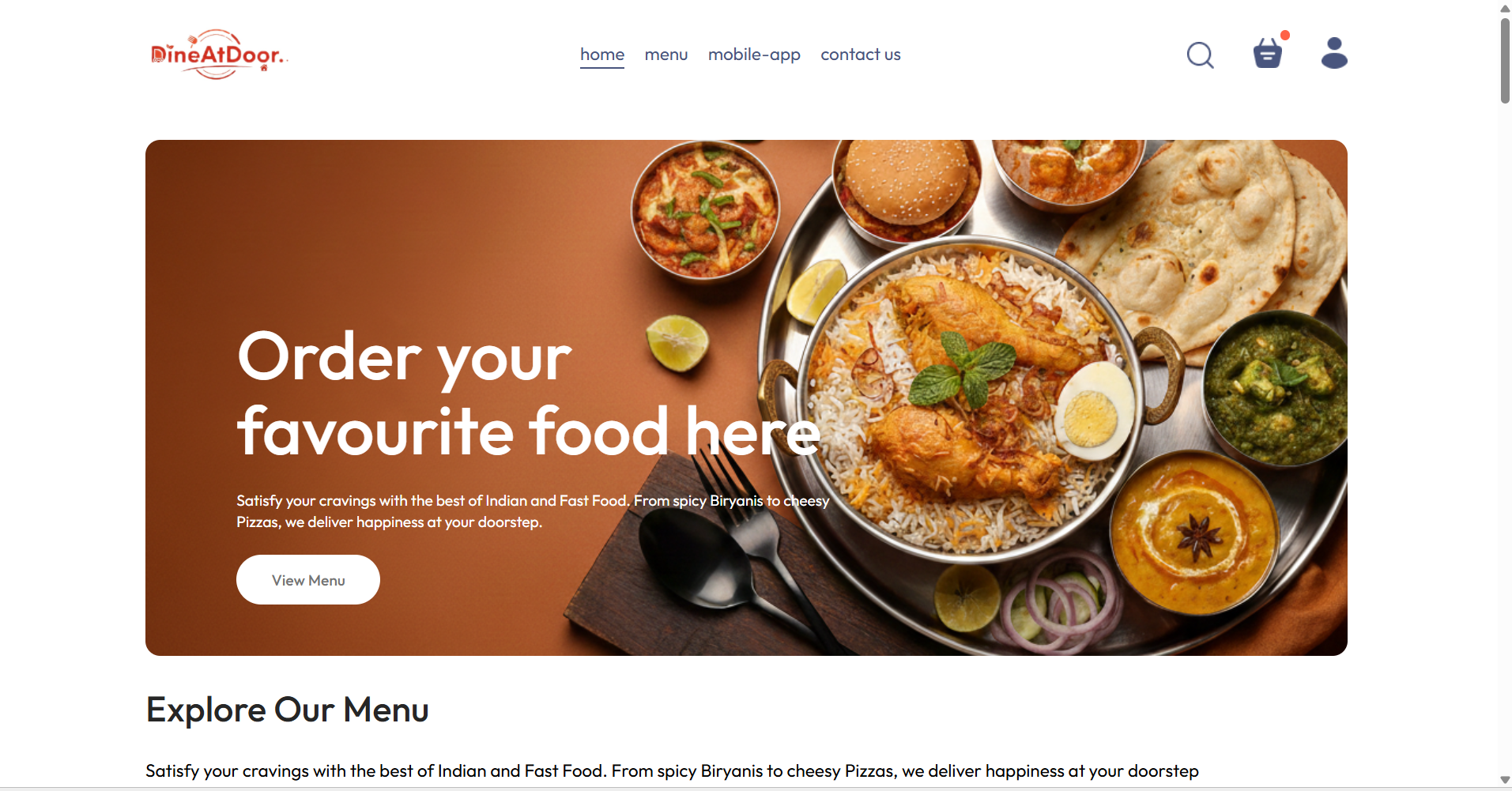
Task: Open the menu navigation link
Action: [666, 55]
